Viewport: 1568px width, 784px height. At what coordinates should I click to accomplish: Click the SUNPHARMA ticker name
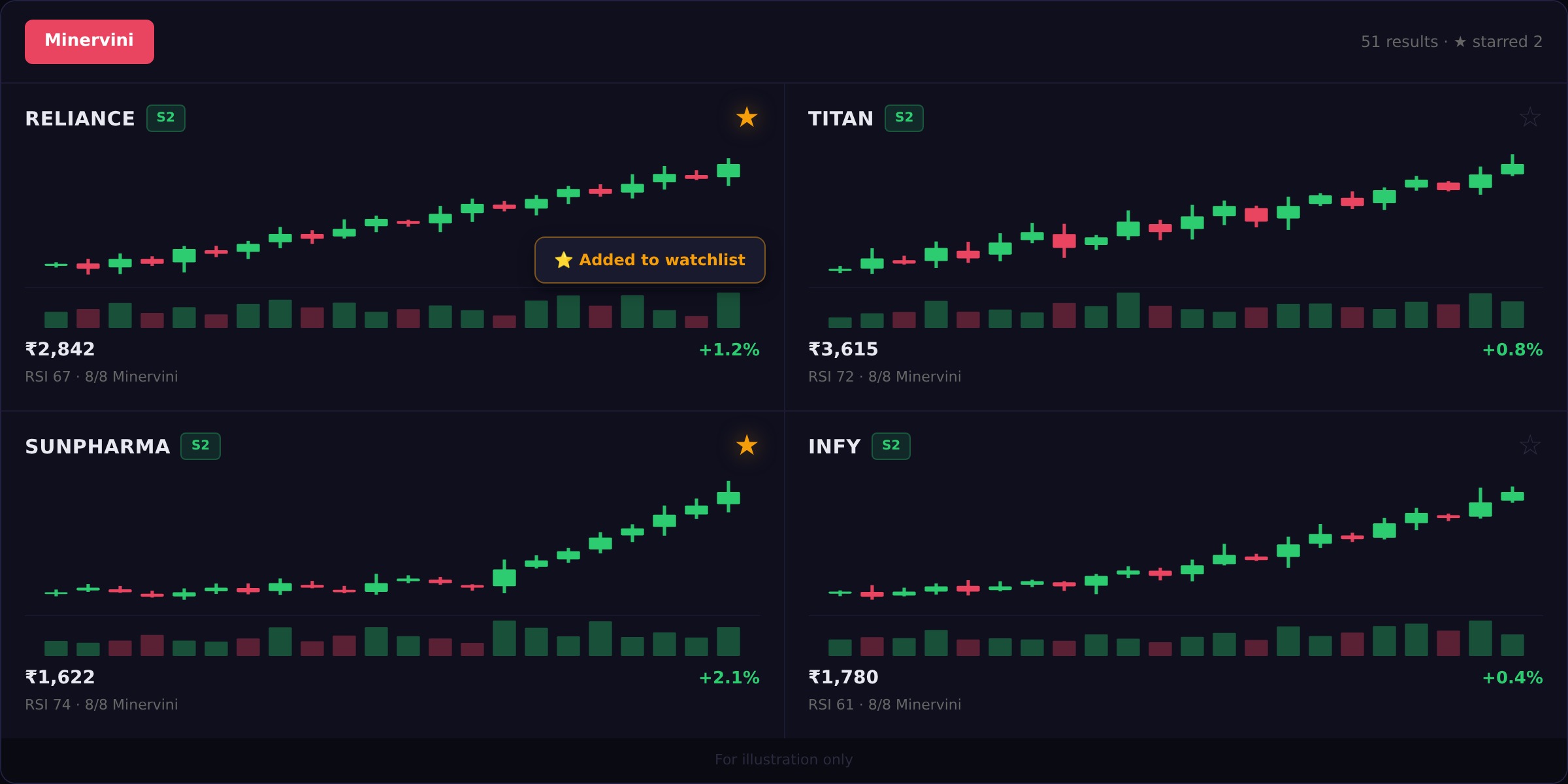point(97,447)
